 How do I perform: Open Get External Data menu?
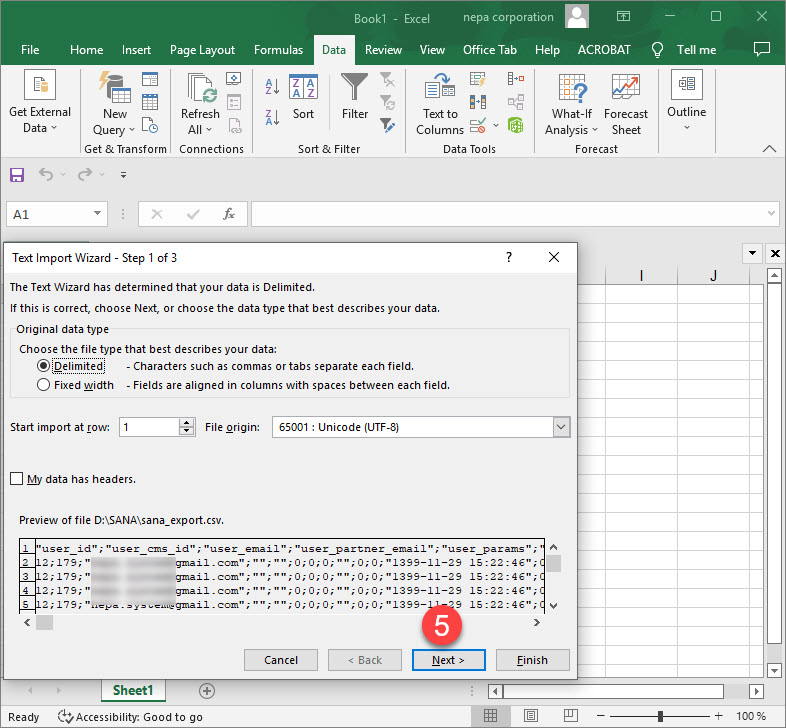click(x=40, y=102)
